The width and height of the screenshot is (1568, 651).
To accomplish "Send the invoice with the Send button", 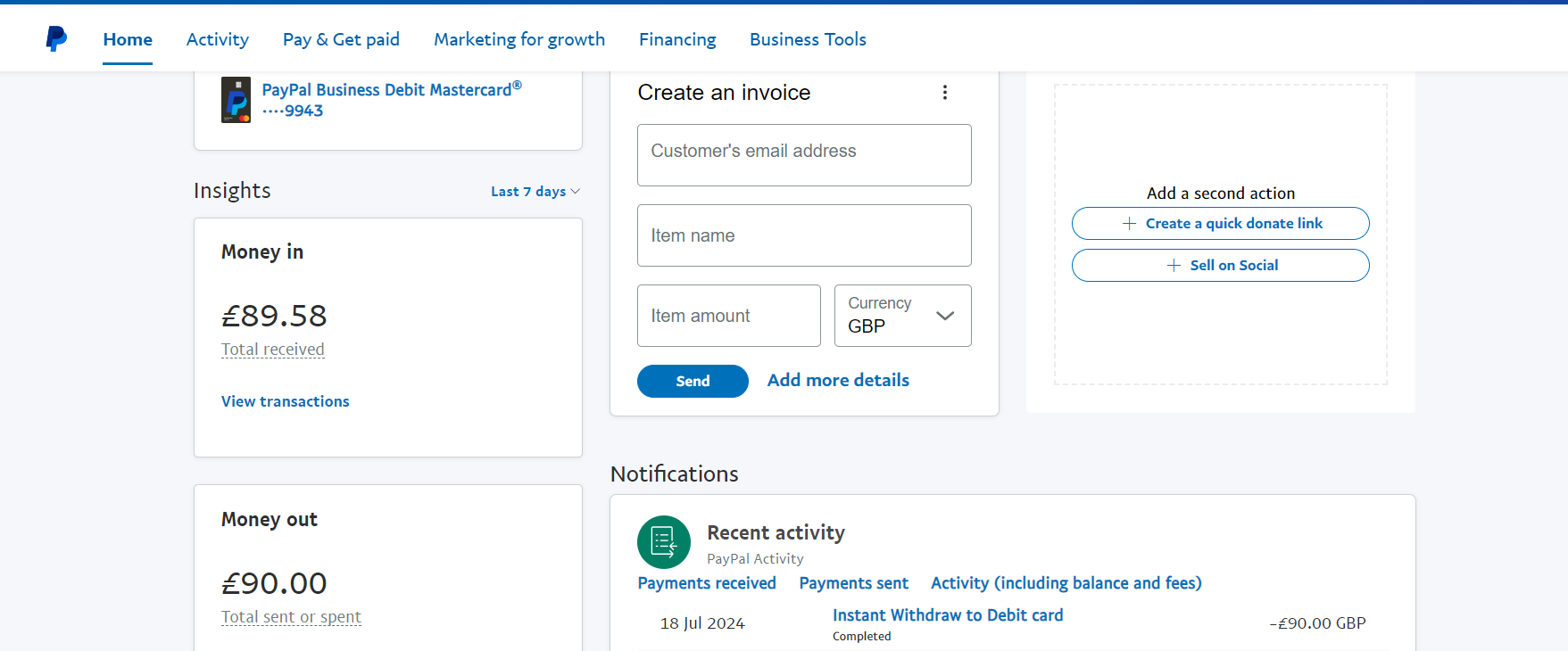I will pos(693,381).
